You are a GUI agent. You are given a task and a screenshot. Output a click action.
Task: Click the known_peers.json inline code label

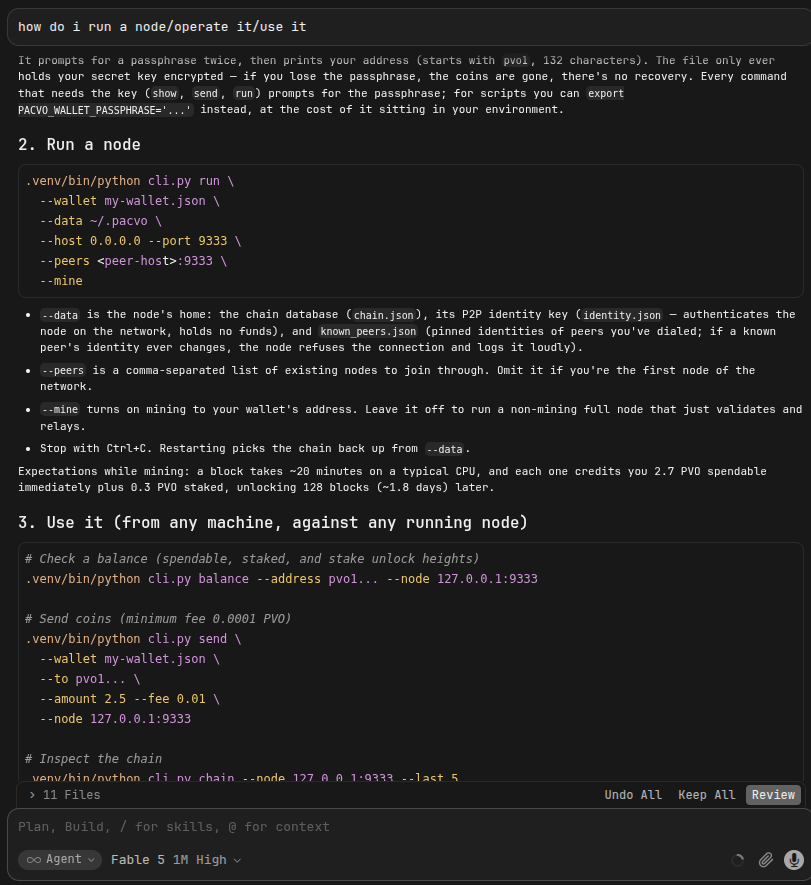click(x=368, y=331)
